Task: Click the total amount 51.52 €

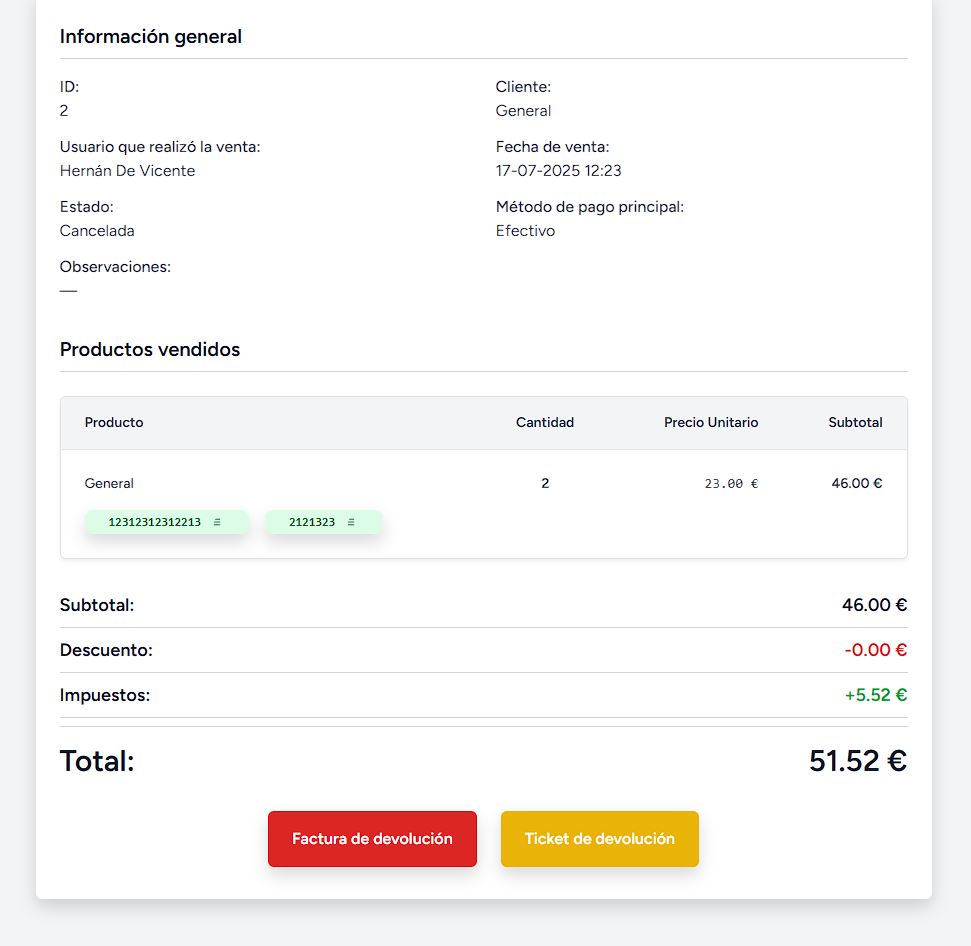Action: [857, 761]
